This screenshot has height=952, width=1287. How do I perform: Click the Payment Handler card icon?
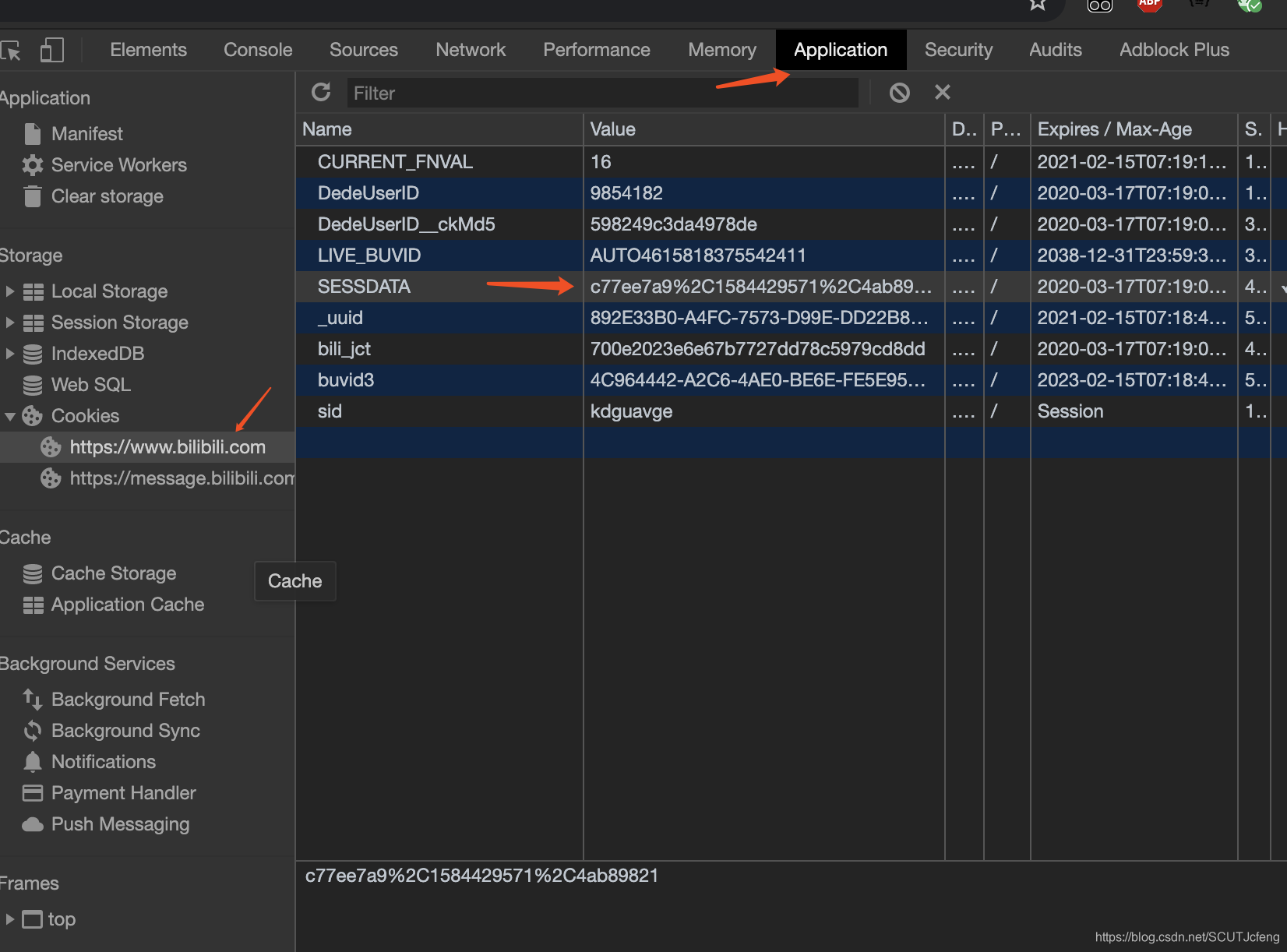pyautogui.click(x=33, y=793)
